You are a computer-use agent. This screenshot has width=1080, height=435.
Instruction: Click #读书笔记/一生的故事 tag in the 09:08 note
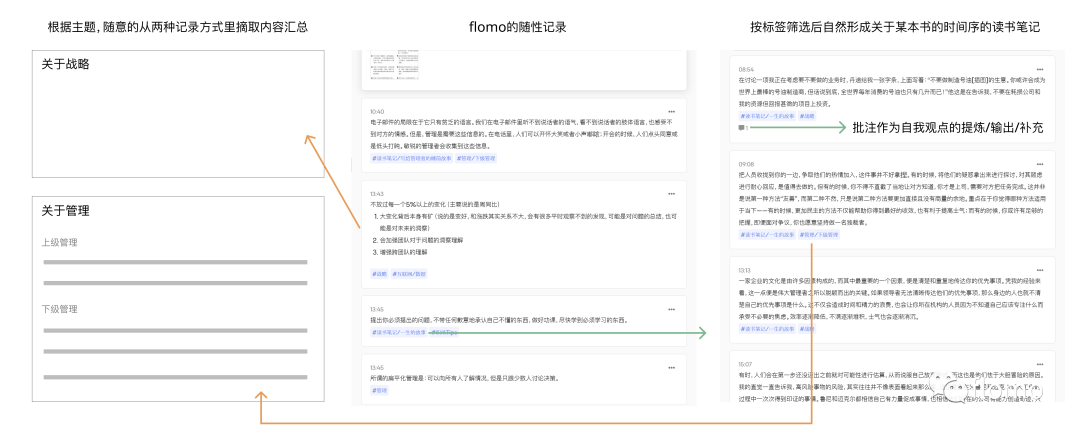coord(767,234)
